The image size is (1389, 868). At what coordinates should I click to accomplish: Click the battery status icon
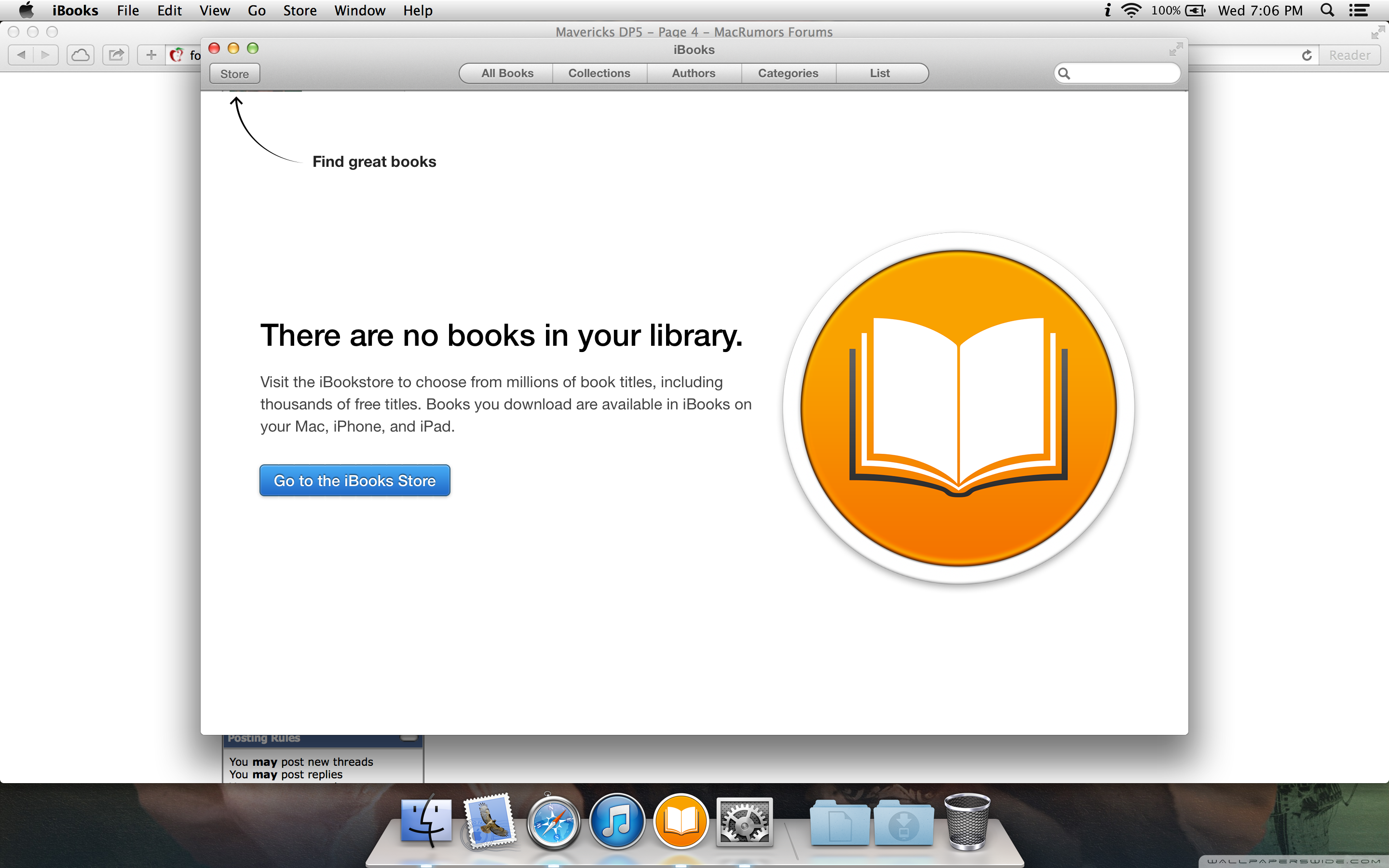pos(1195,10)
